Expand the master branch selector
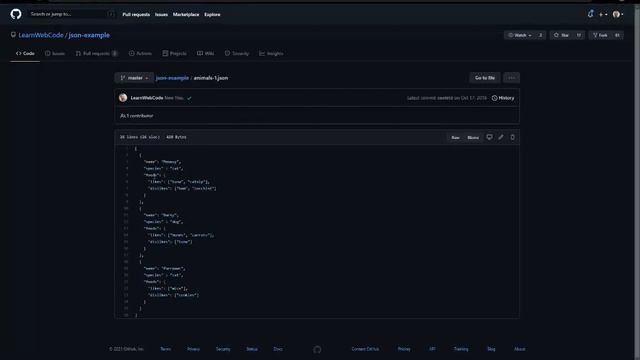Image resolution: width=640 pixels, height=360 pixels. click(x=134, y=78)
